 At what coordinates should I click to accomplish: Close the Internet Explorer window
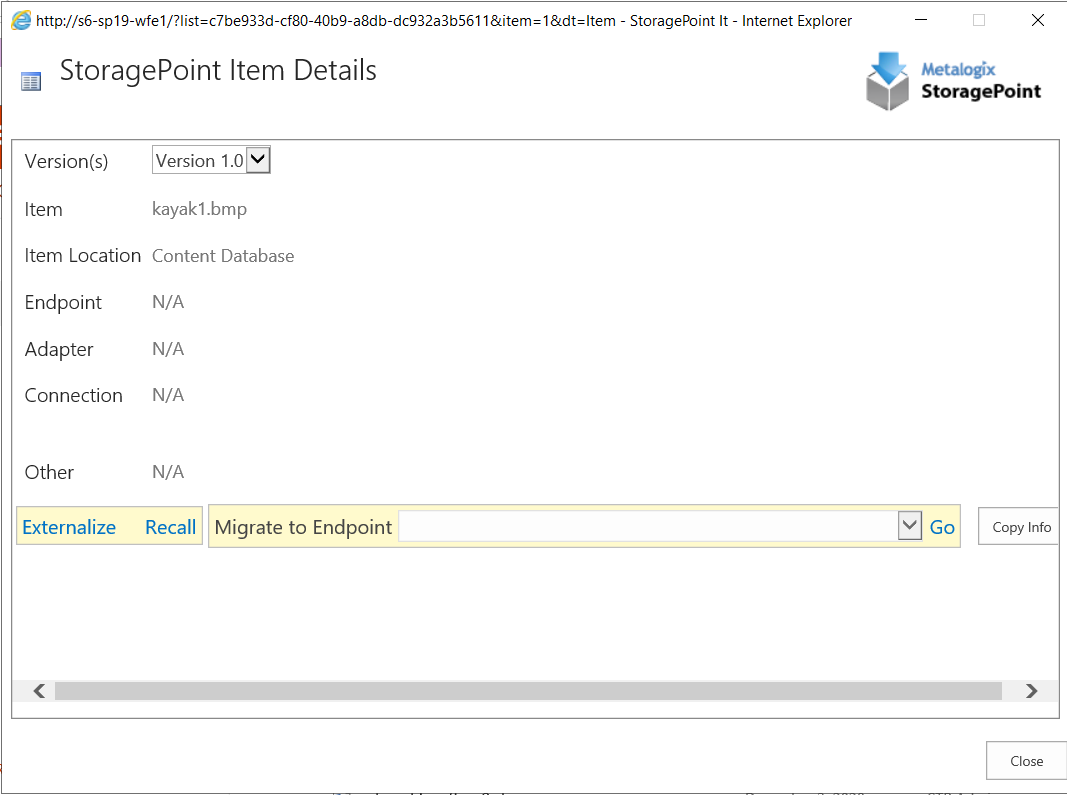tap(1037, 20)
